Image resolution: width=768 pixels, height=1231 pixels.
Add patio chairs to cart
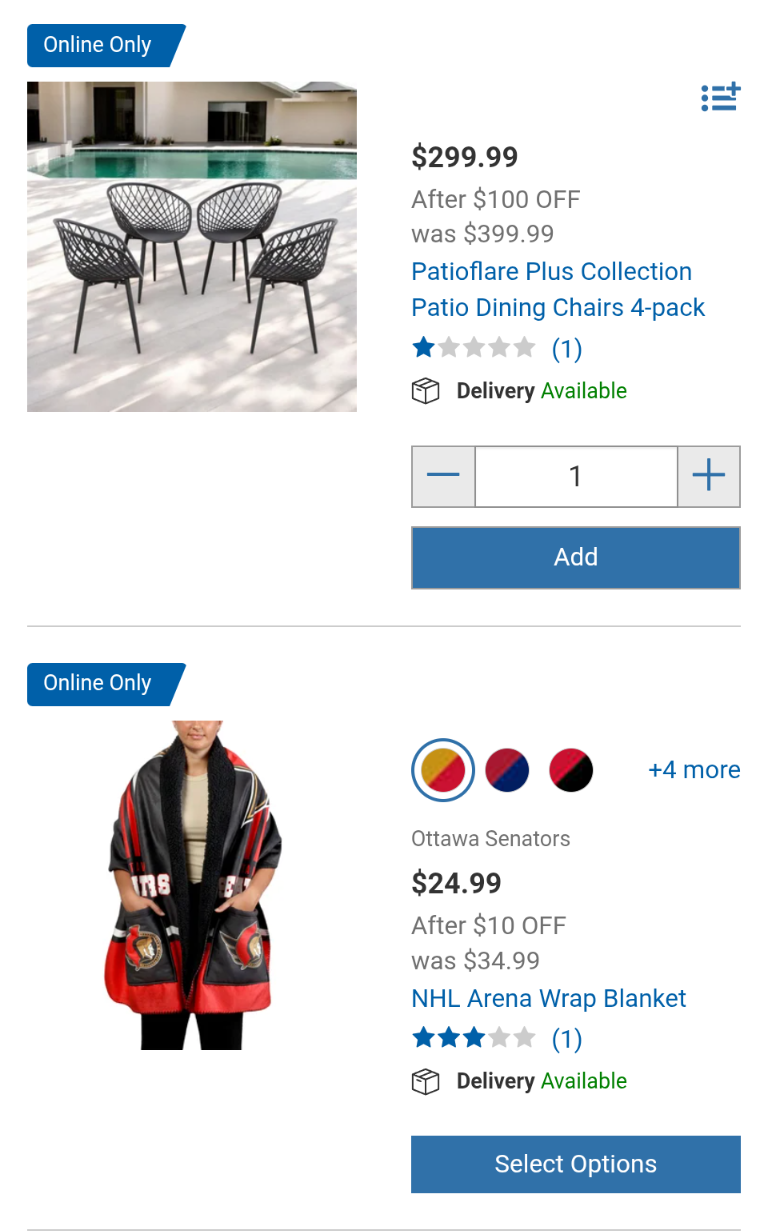pyautogui.click(x=576, y=557)
